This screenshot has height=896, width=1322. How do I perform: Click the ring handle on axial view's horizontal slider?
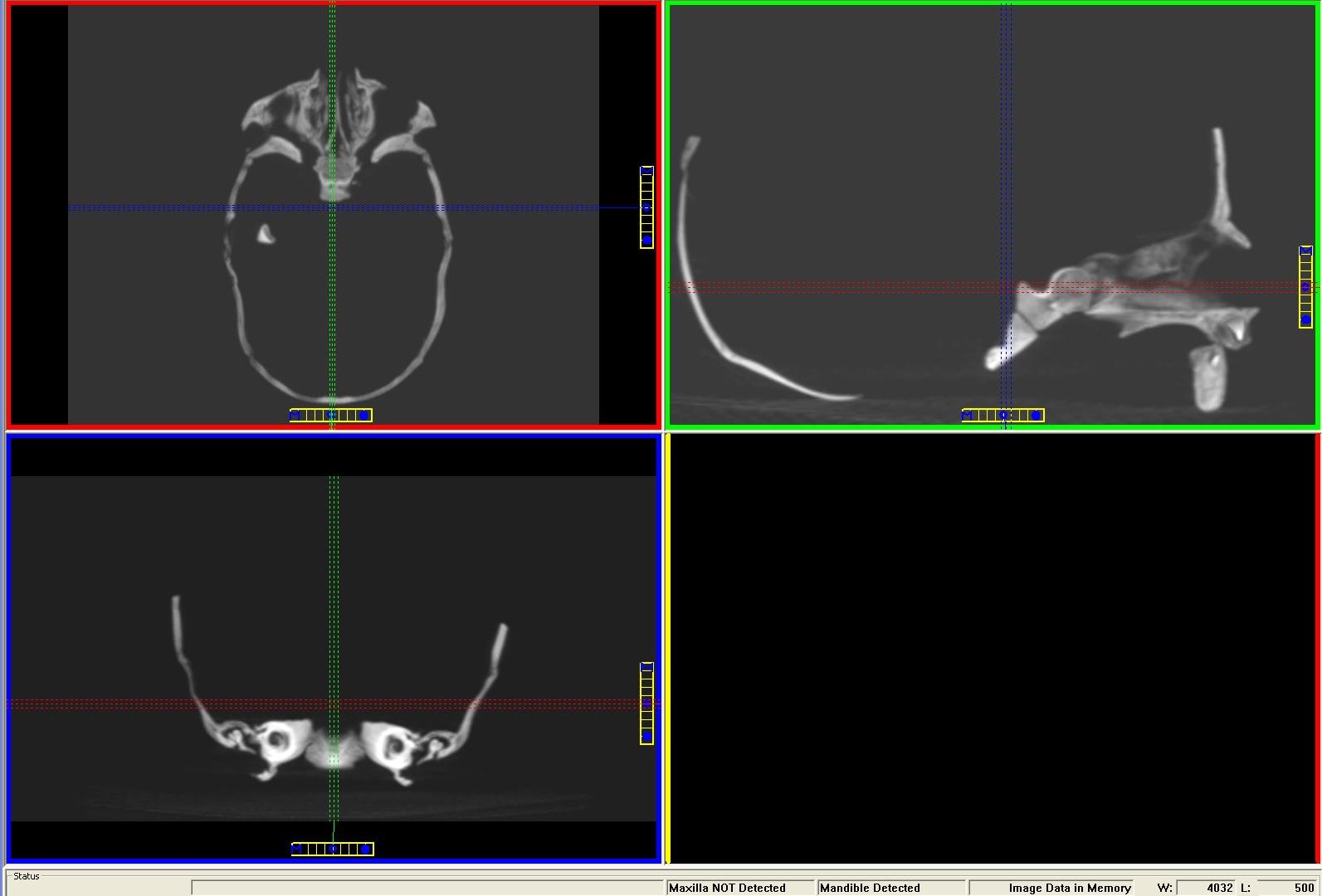coord(330,415)
